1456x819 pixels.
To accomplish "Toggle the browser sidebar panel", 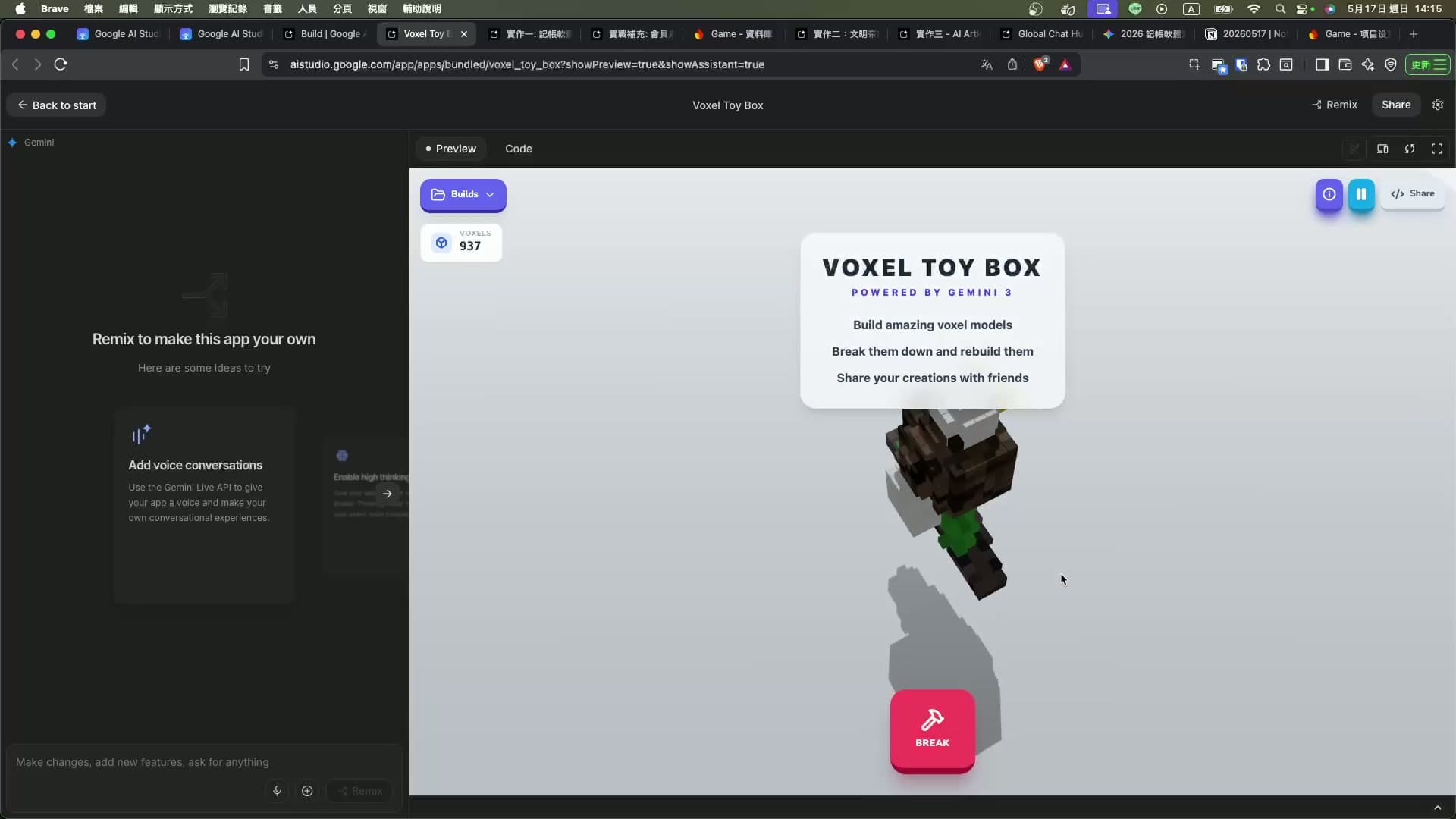I will tap(1322, 64).
